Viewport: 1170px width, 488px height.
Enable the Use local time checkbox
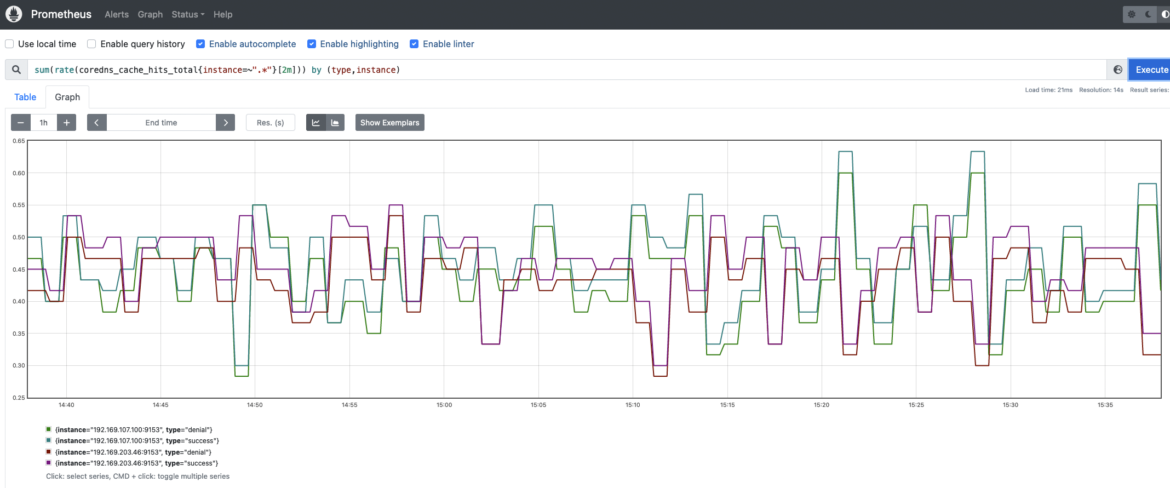point(10,44)
